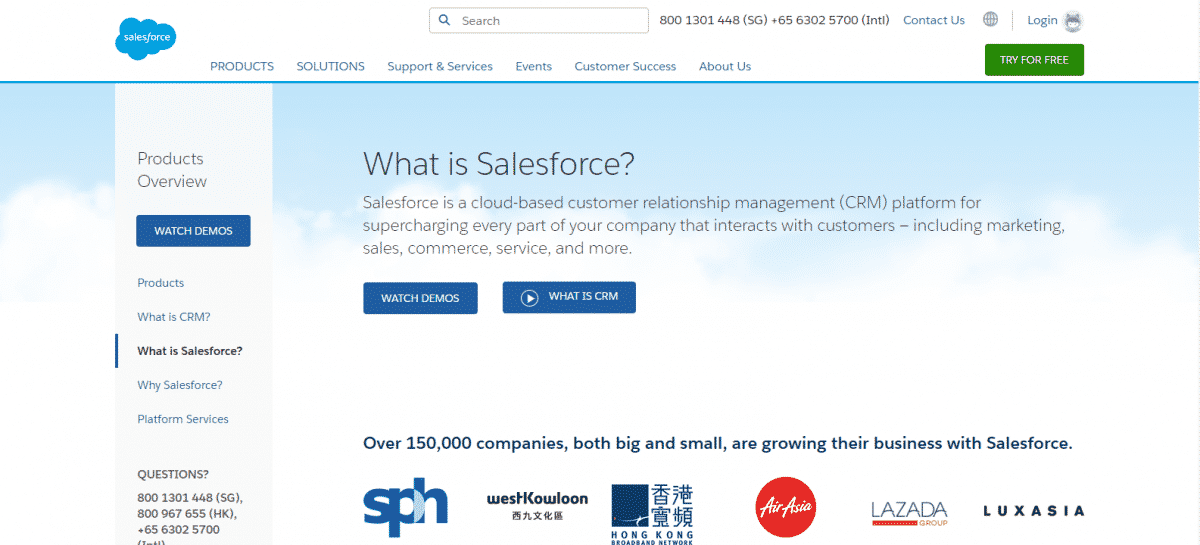Click the play icon on What Is CRM
Viewport: 1200px width, 545px height.
[530, 297]
